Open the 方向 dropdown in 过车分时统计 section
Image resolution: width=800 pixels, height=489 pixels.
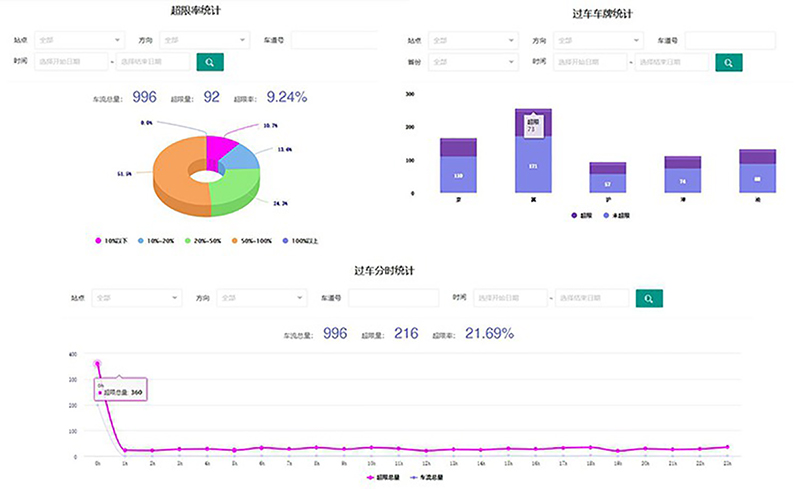261,298
